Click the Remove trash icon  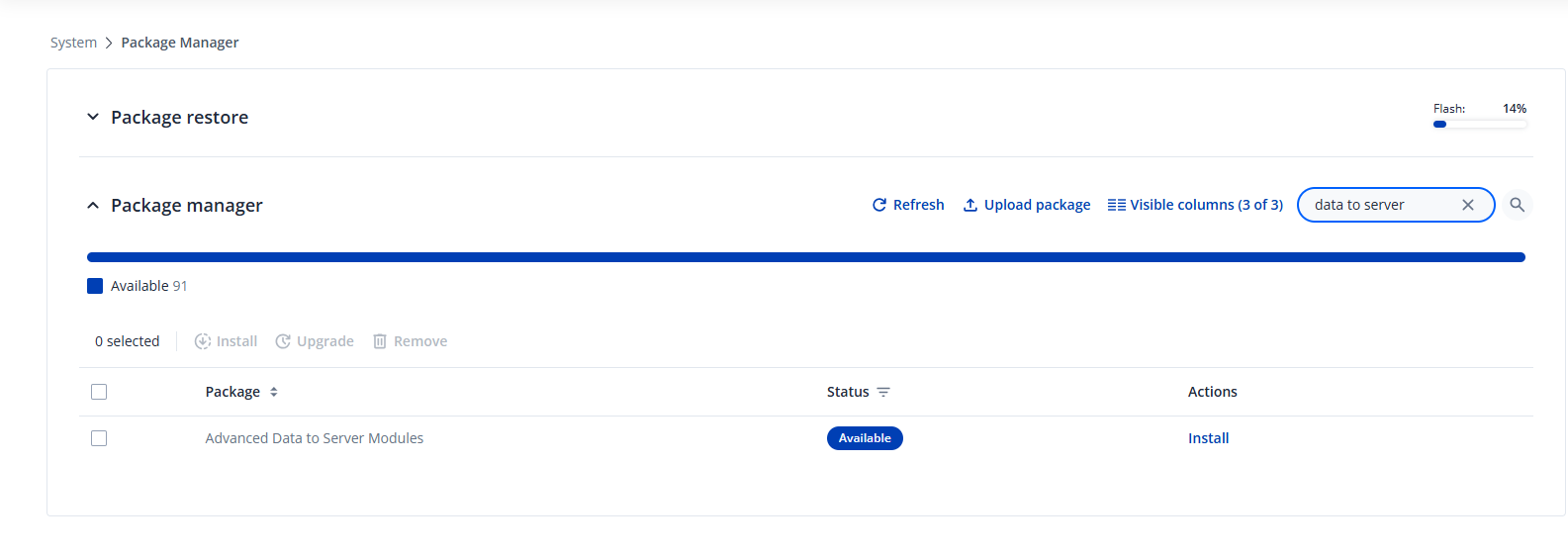(380, 341)
